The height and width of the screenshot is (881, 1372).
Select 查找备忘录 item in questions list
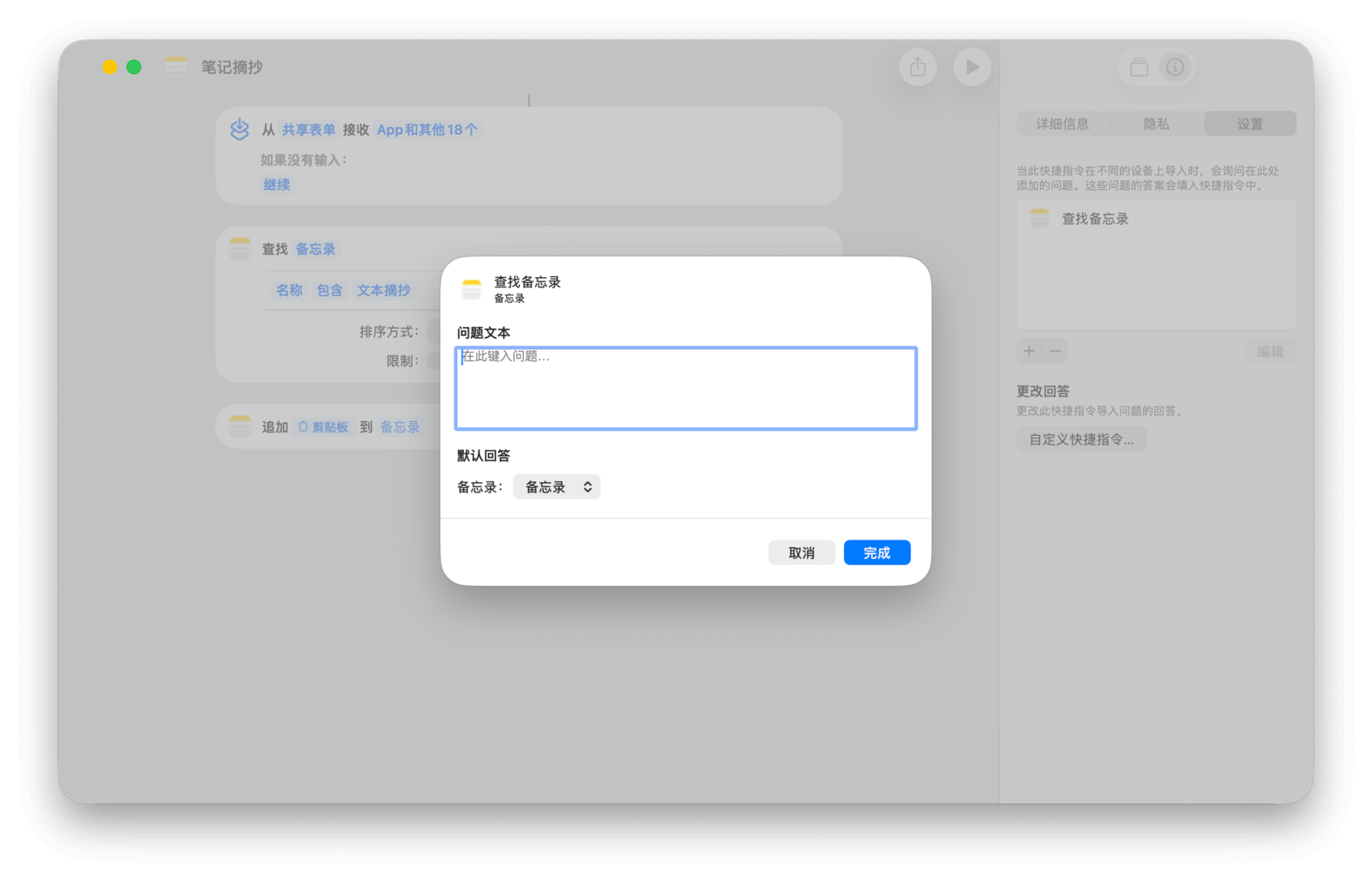click(x=1095, y=219)
